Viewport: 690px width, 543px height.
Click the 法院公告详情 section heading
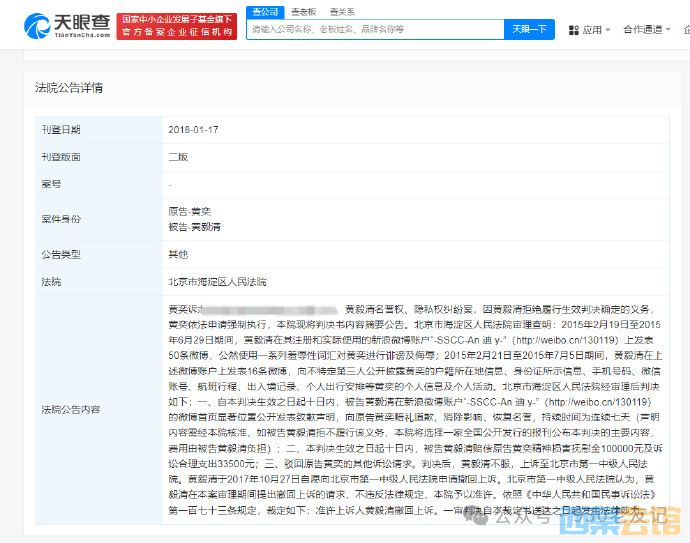(69, 88)
